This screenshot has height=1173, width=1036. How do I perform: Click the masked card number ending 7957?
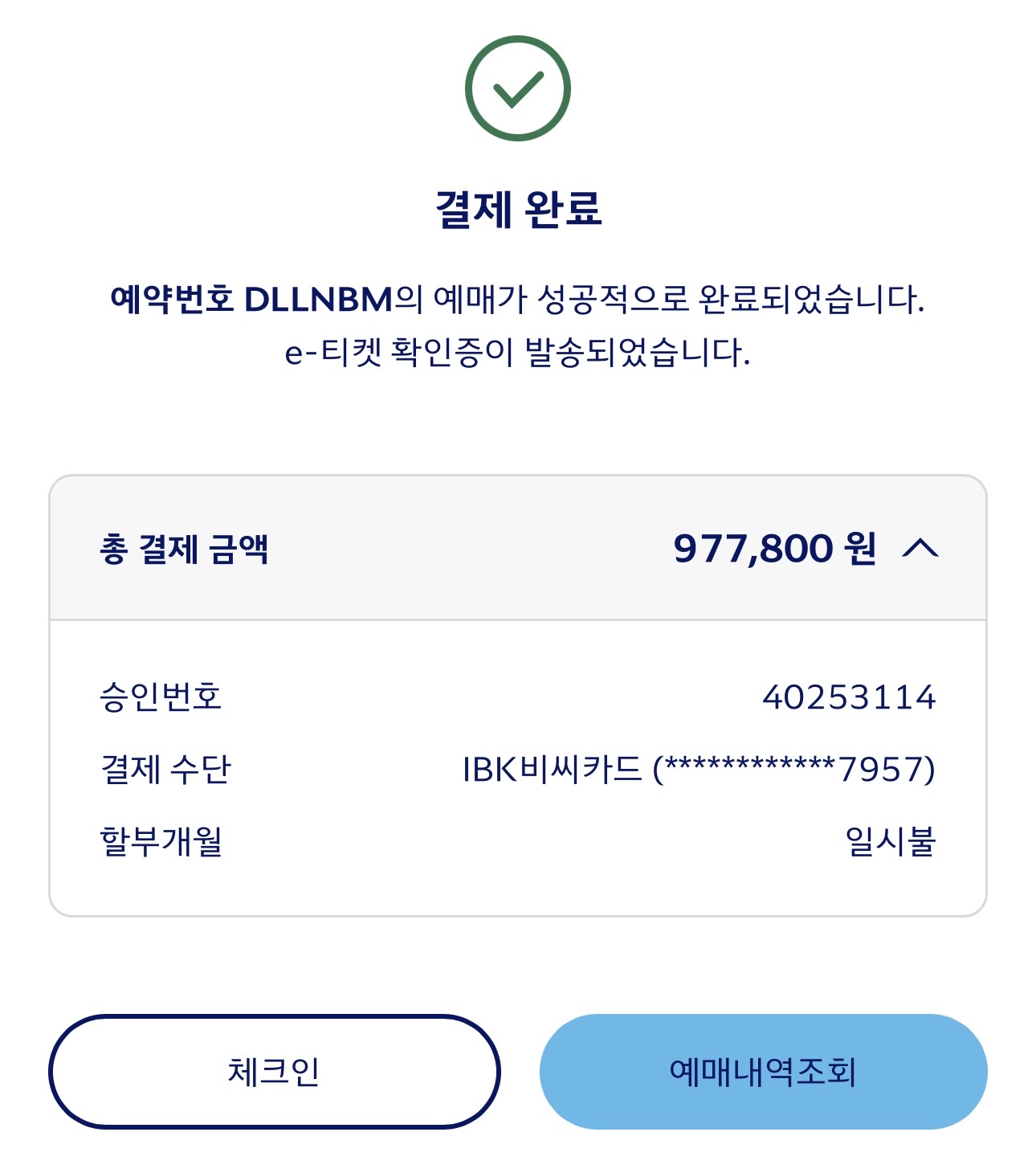point(794,769)
